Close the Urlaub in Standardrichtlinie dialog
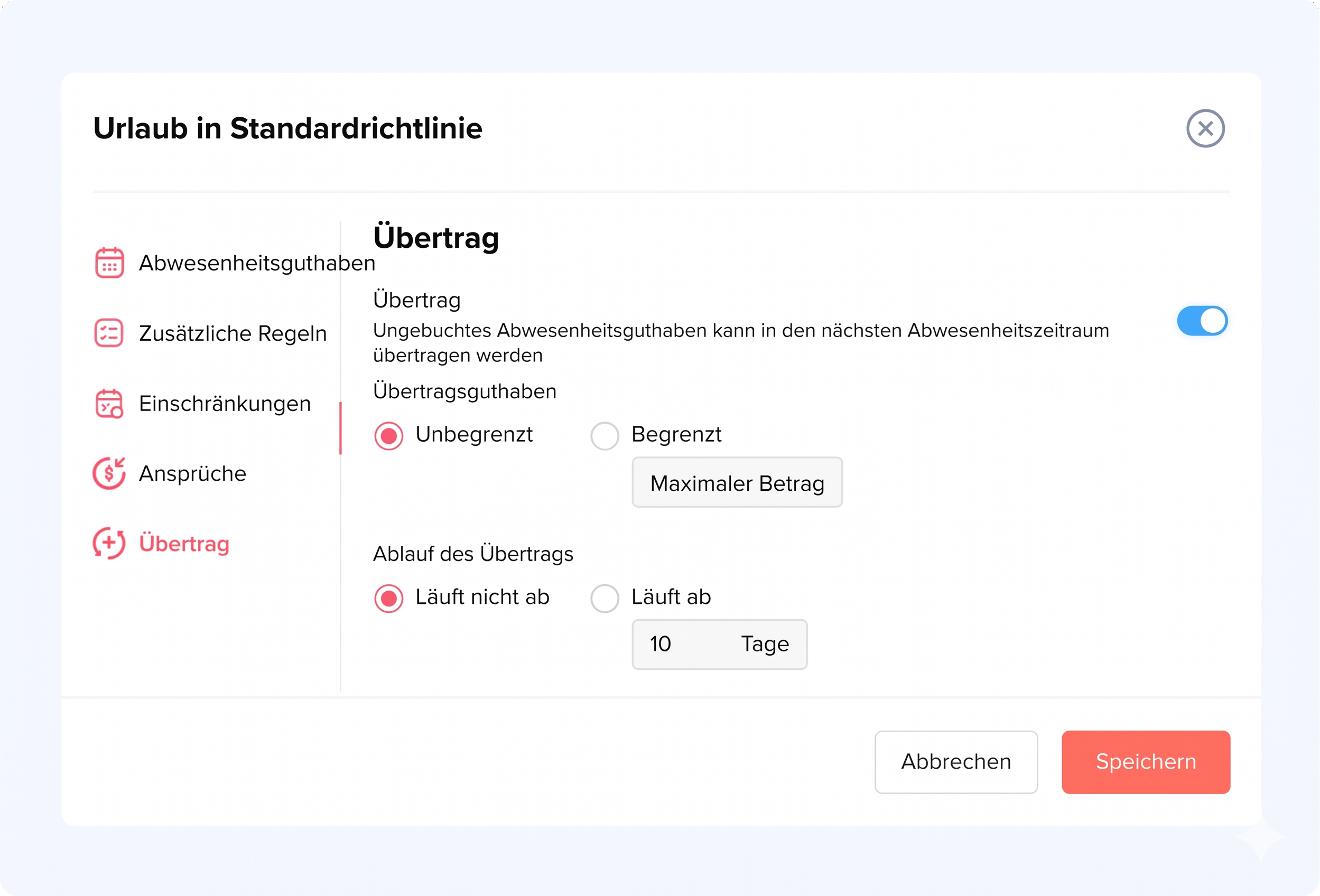 click(x=1205, y=128)
